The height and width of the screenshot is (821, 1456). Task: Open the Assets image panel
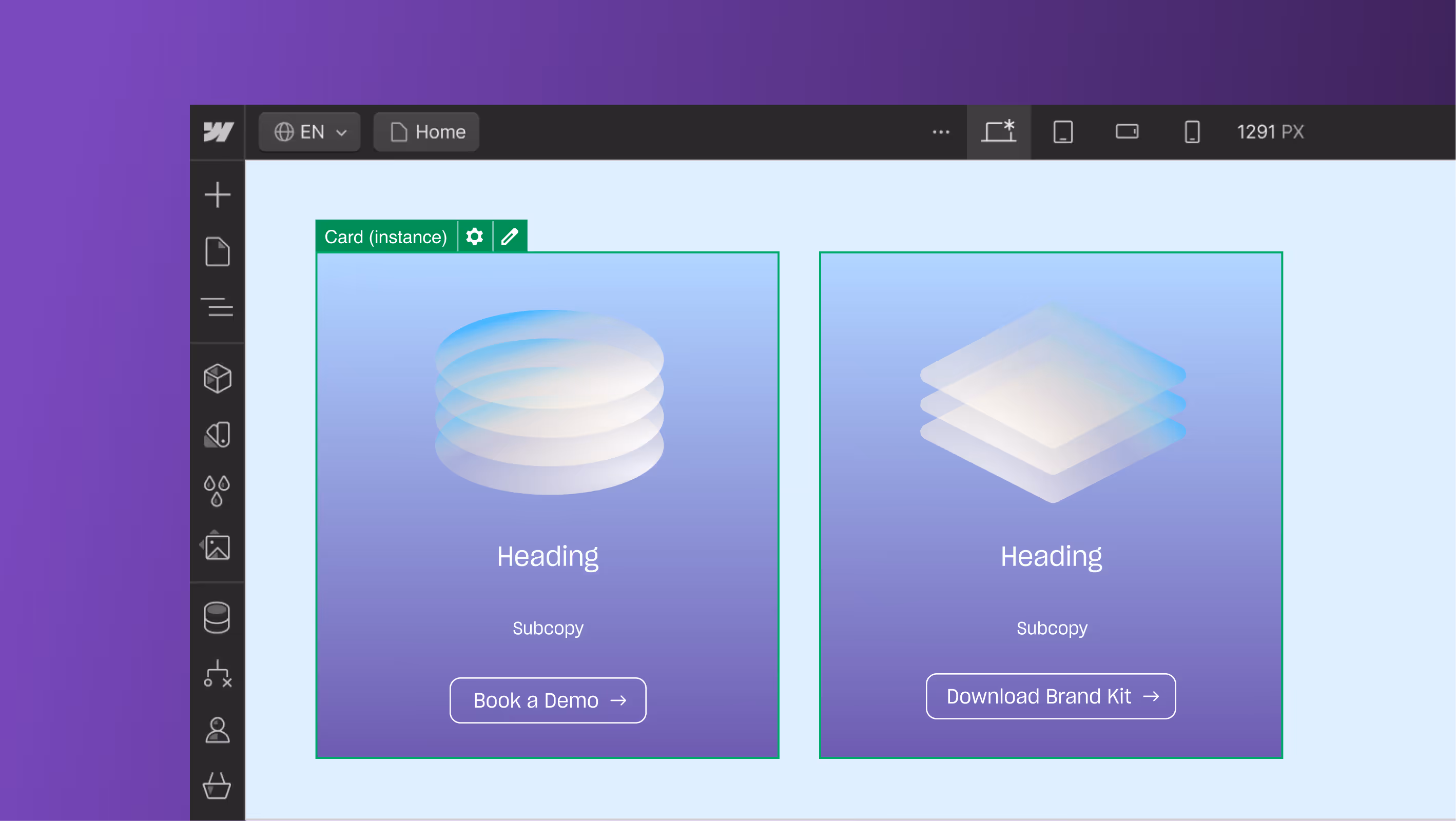pos(217,546)
